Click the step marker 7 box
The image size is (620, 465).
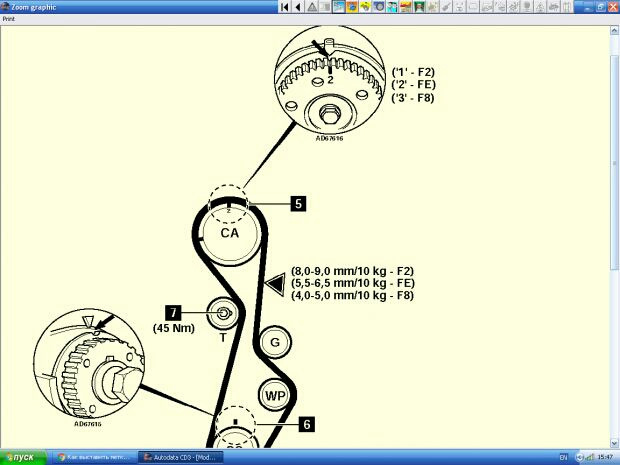click(173, 313)
